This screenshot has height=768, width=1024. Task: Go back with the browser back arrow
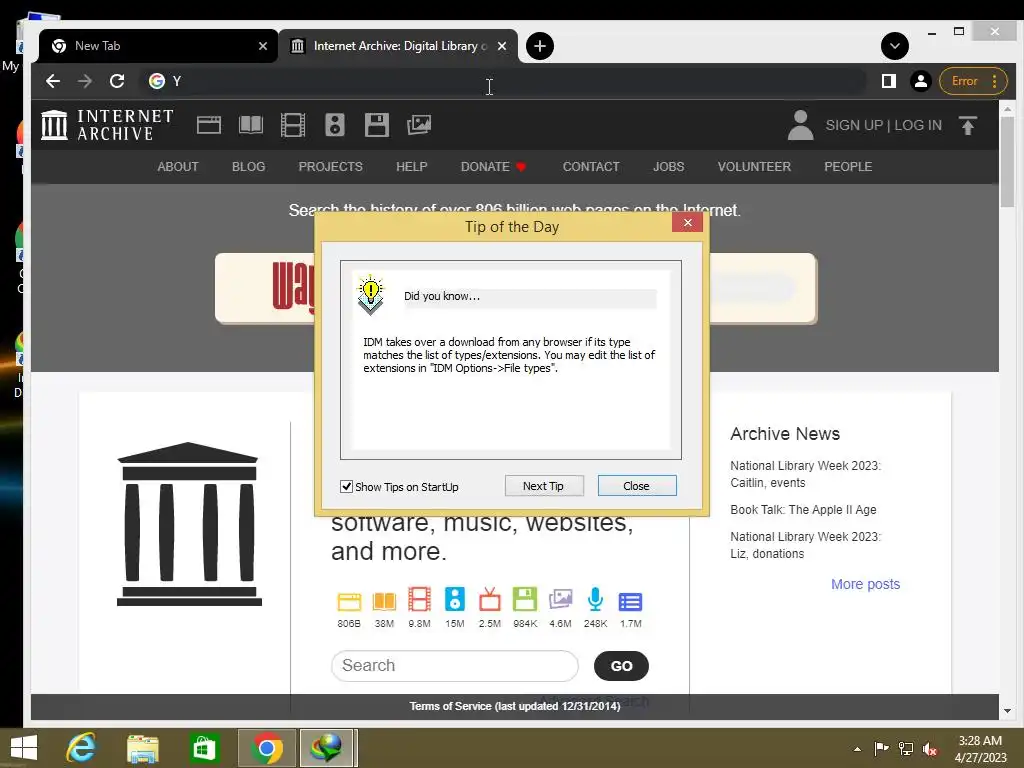pyautogui.click(x=53, y=81)
